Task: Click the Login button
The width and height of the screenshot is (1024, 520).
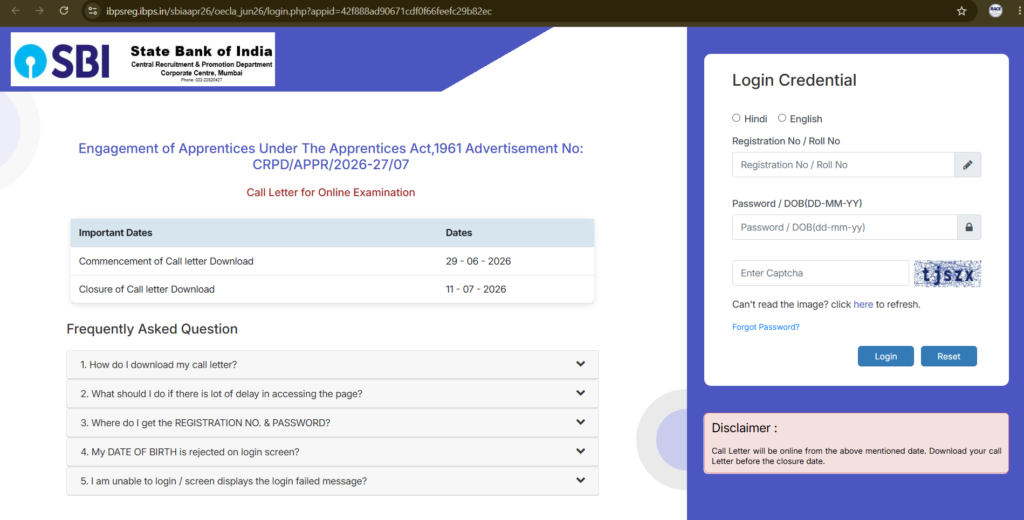Action: point(886,356)
